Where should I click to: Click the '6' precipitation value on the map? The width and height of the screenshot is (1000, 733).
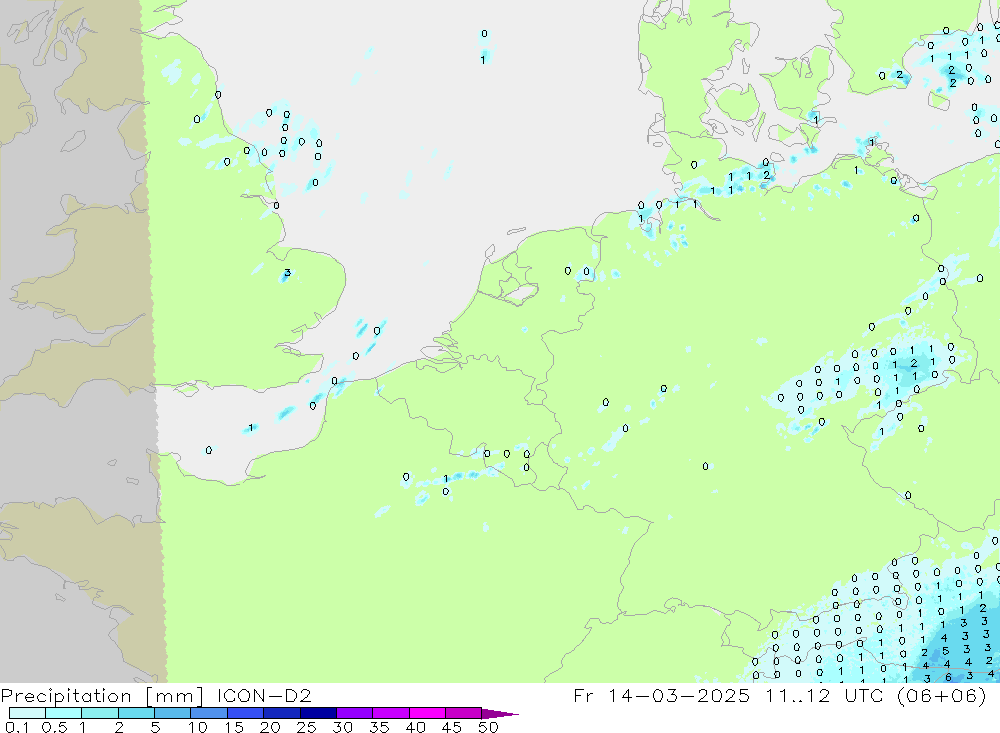pos(948,677)
